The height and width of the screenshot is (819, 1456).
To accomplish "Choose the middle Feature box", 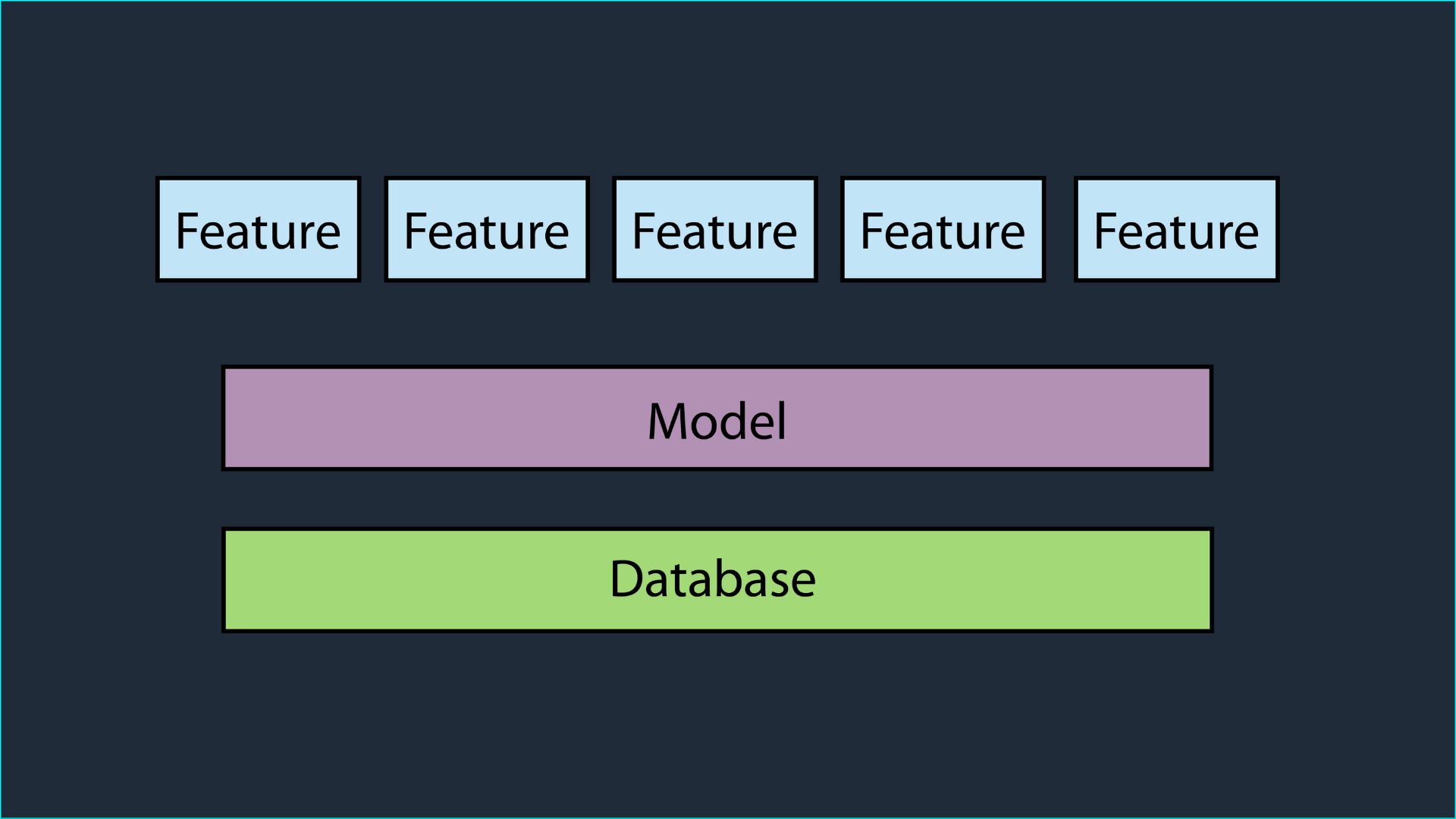I will (x=715, y=229).
